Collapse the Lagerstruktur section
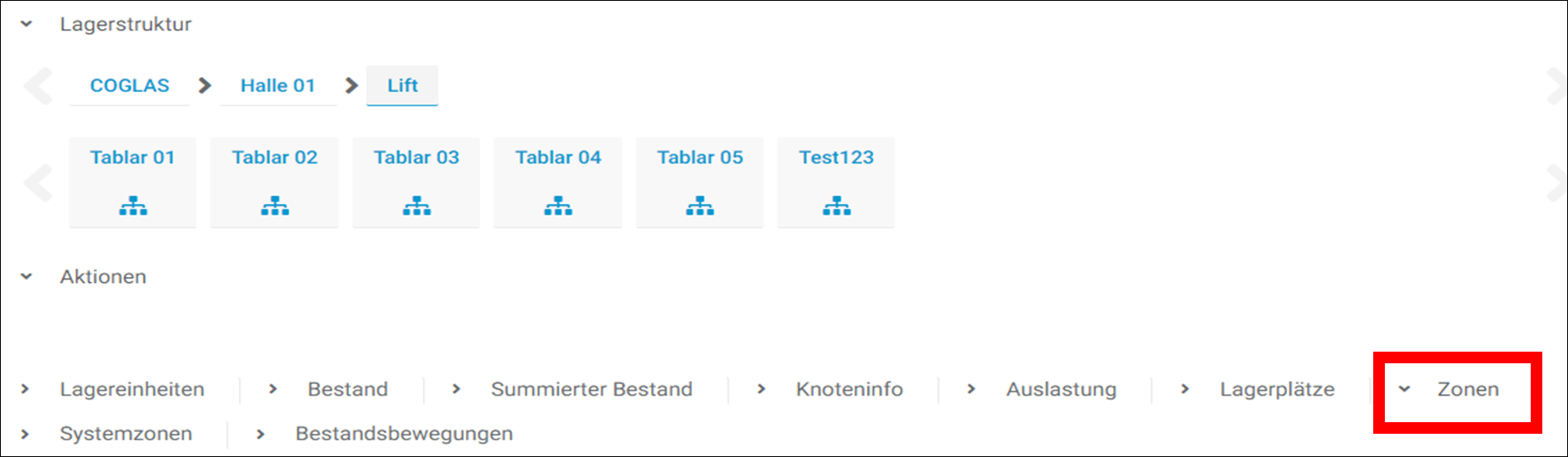The image size is (1568, 457). 27,24
